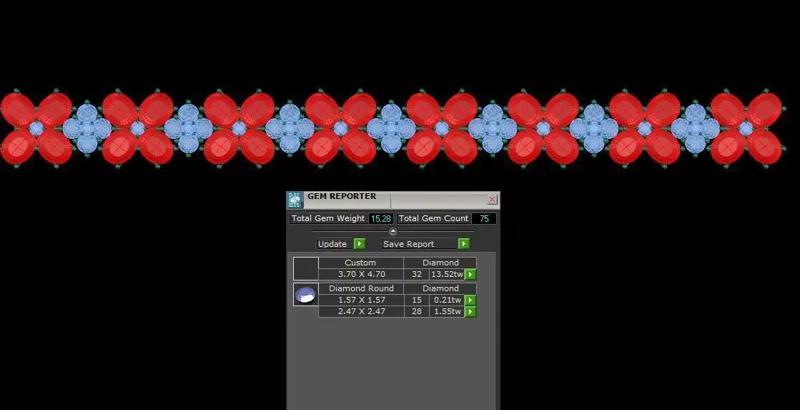Select the 3.70 X 4.70 size cell
The width and height of the screenshot is (800, 410).
click(361, 274)
